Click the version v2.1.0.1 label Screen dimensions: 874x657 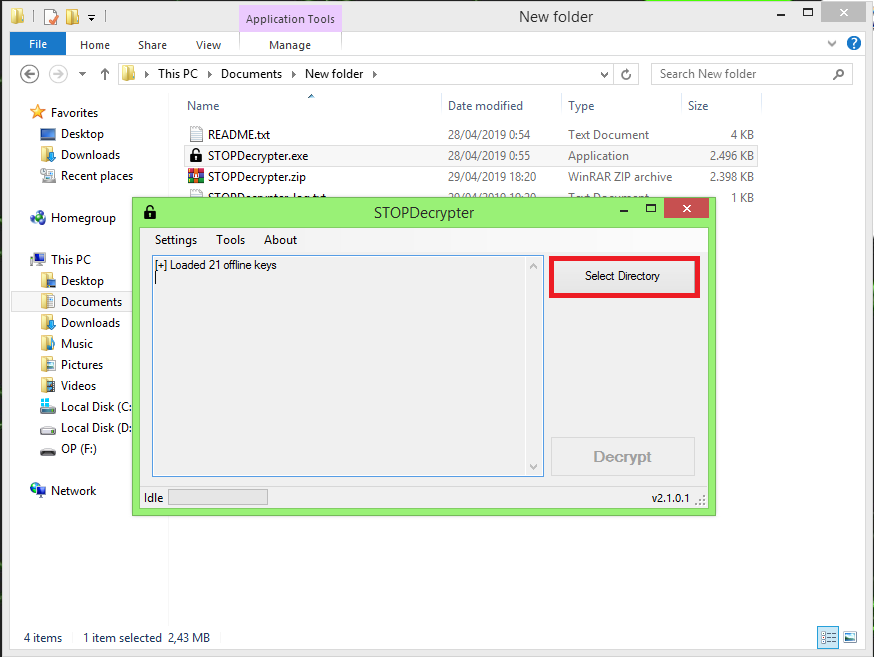(x=670, y=498)
